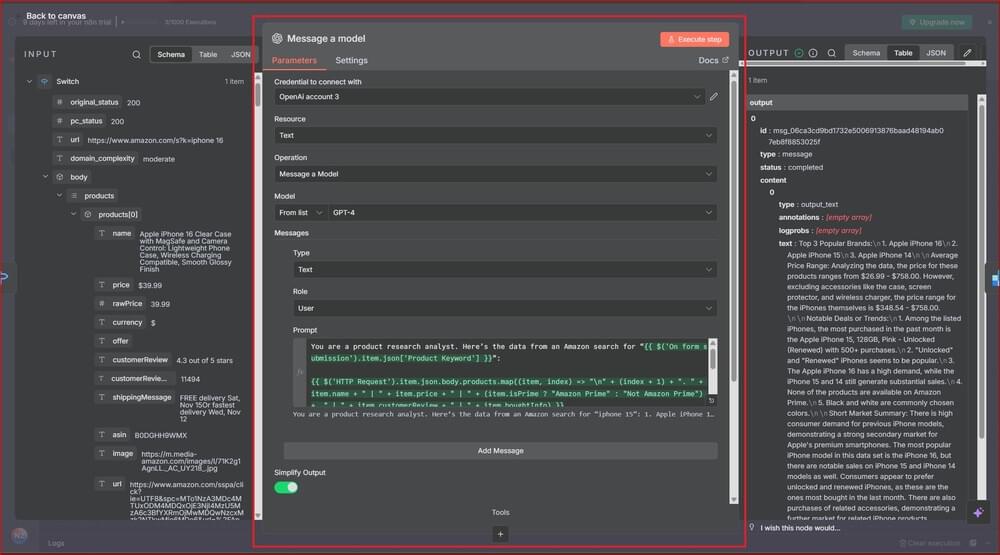1000x555 pixels.
Task: Click the plus icon below Tools
Action: (501, 534)
